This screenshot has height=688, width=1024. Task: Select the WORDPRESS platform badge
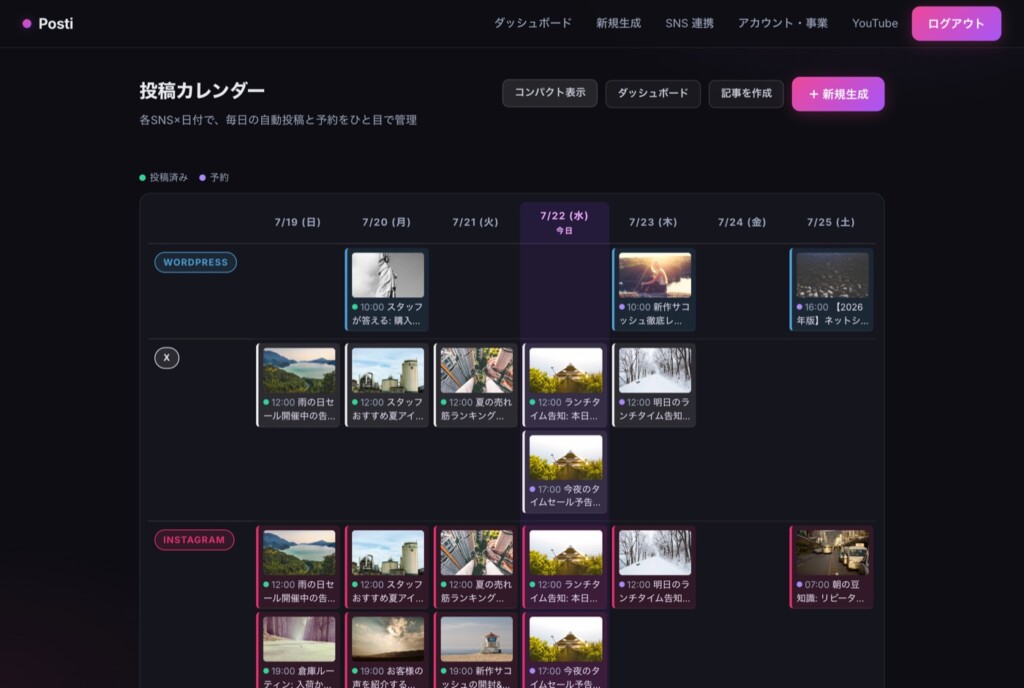point(195,262)
